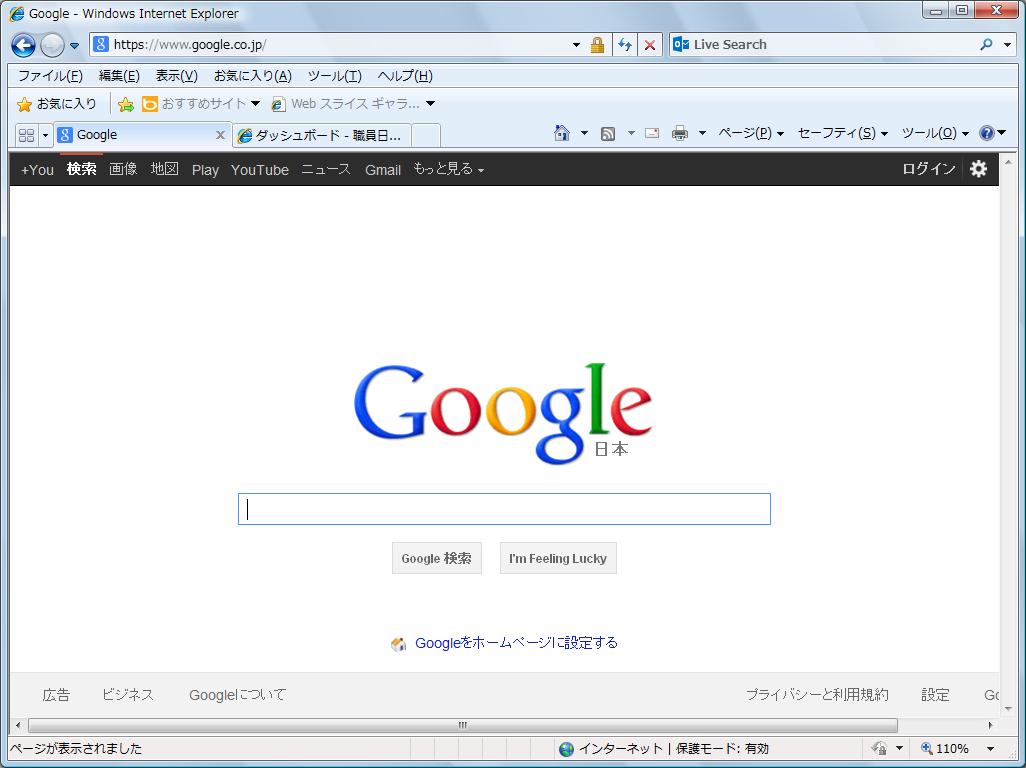Open the 編集(E) menu
1026x768 pixels.
click(119, 76)
